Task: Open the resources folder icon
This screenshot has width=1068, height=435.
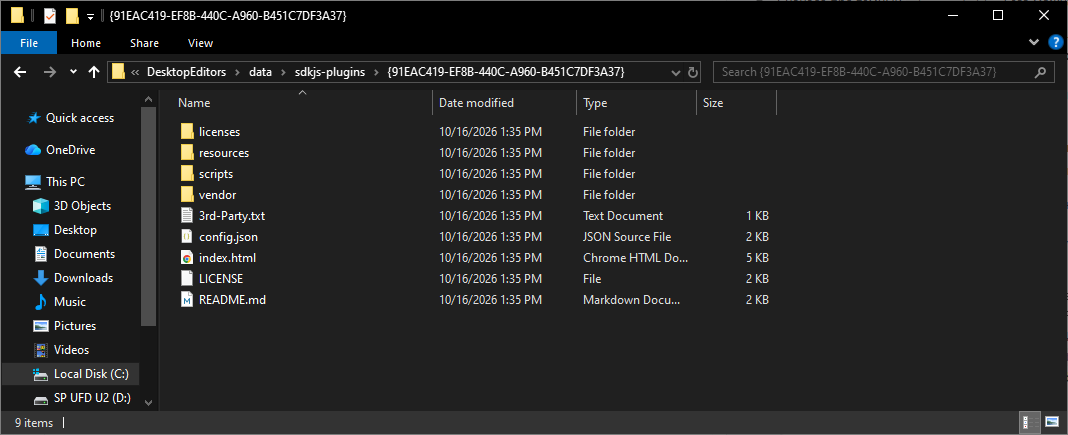Action: pos(187,152)
